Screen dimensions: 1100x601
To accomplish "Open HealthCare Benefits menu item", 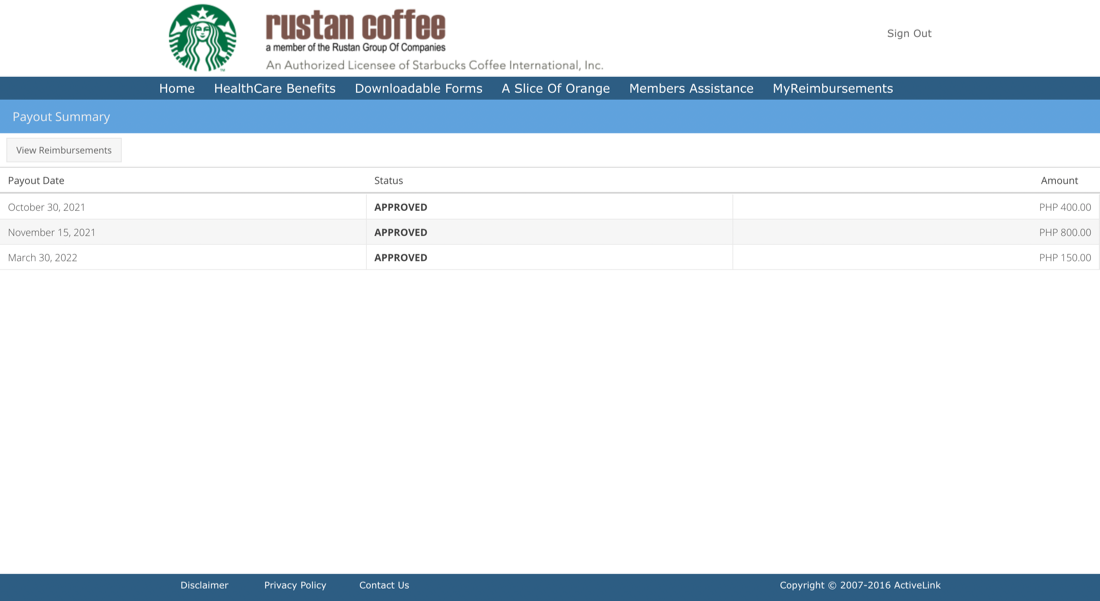I will coord(274,89).
